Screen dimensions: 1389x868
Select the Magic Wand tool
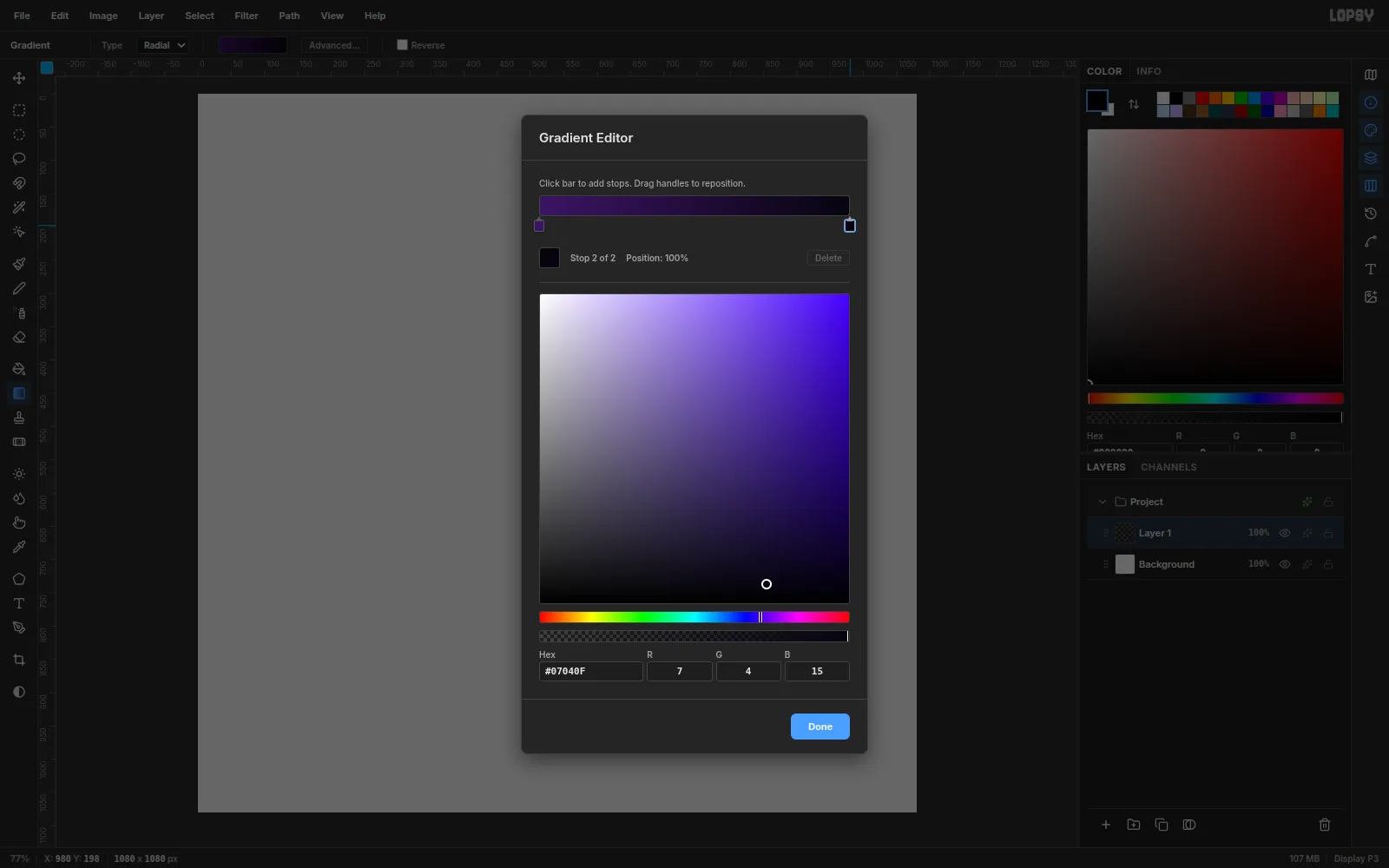tap(19, 207)
